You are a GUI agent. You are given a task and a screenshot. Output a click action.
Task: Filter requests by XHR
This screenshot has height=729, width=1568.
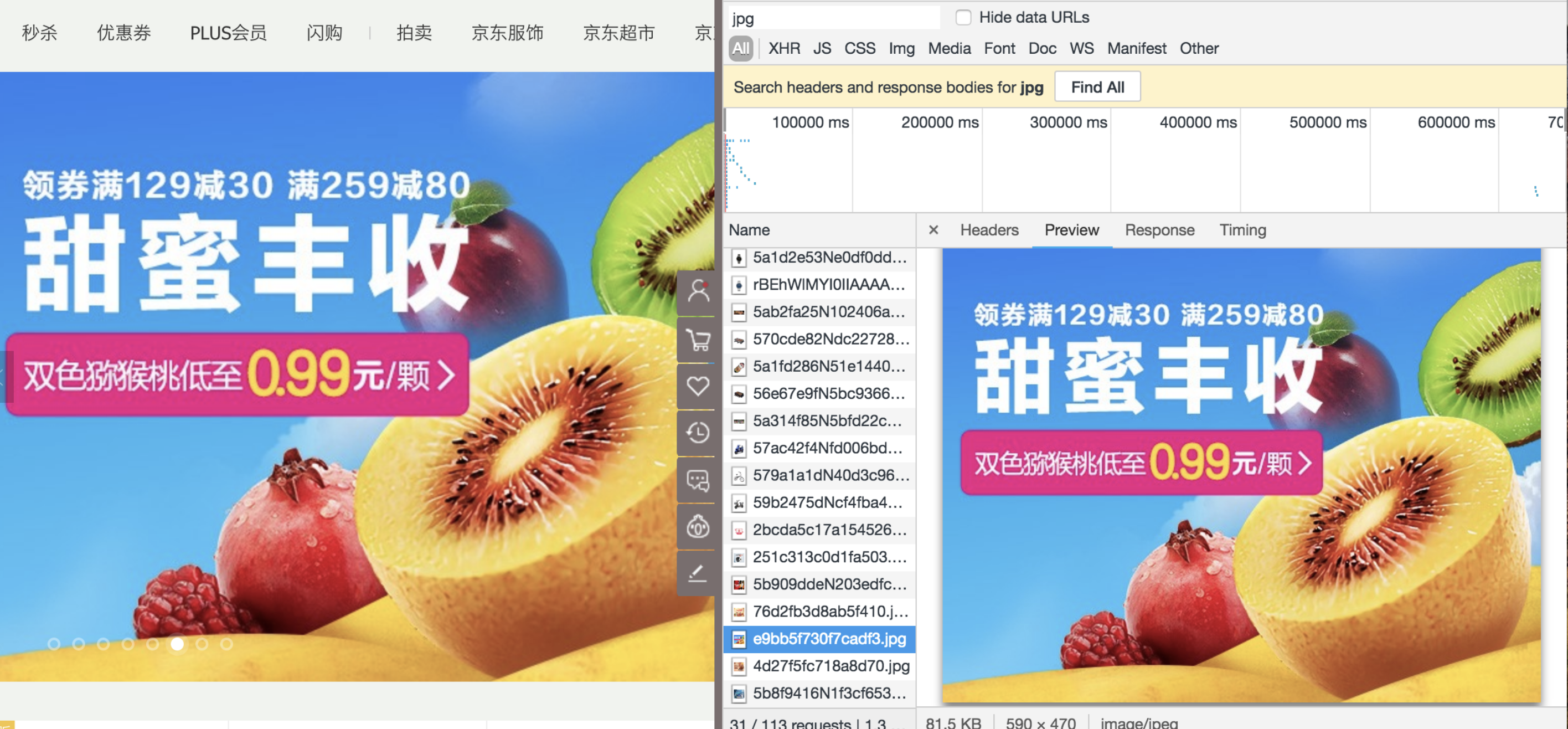[783, 49]
